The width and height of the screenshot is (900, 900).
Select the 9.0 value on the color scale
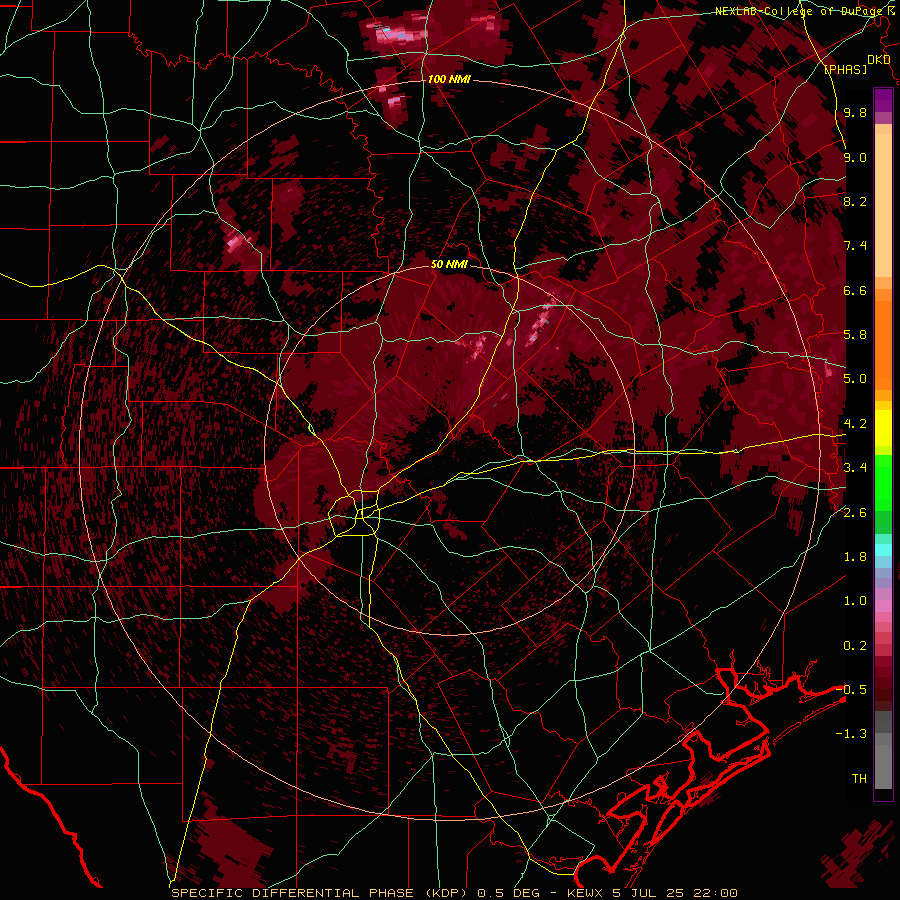click(x=855, y=157)
